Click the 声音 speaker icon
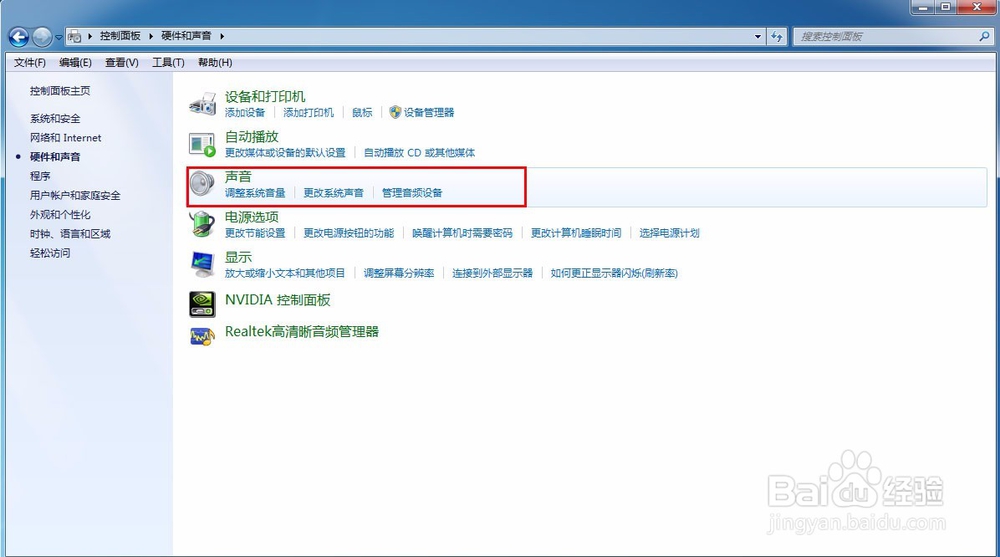The height and width of the screenshot is (557, 1000). pyautogui.click(x=203, y=184)
